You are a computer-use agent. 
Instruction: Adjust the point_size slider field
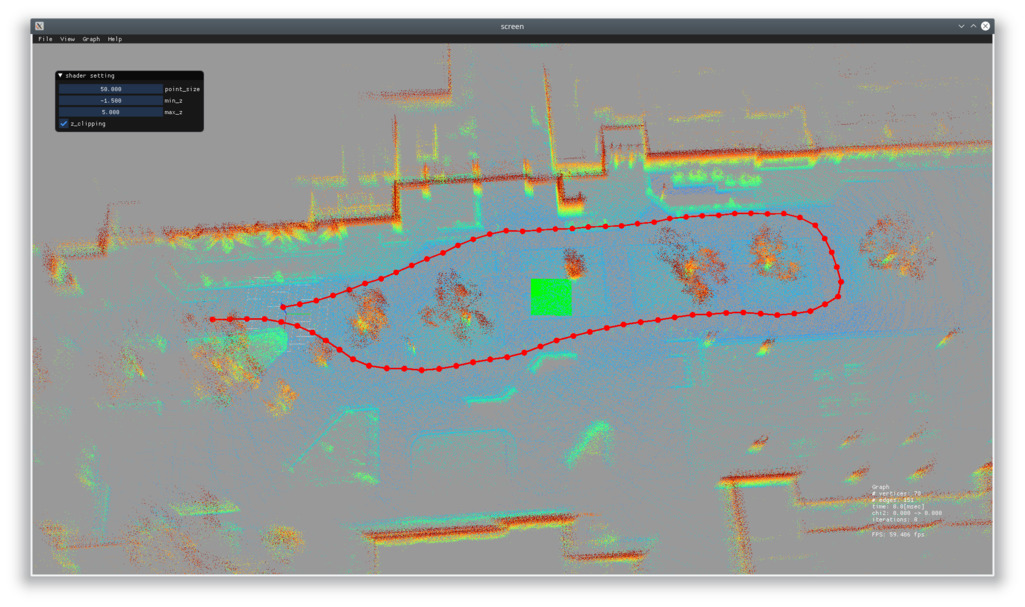tap(110, 89)
